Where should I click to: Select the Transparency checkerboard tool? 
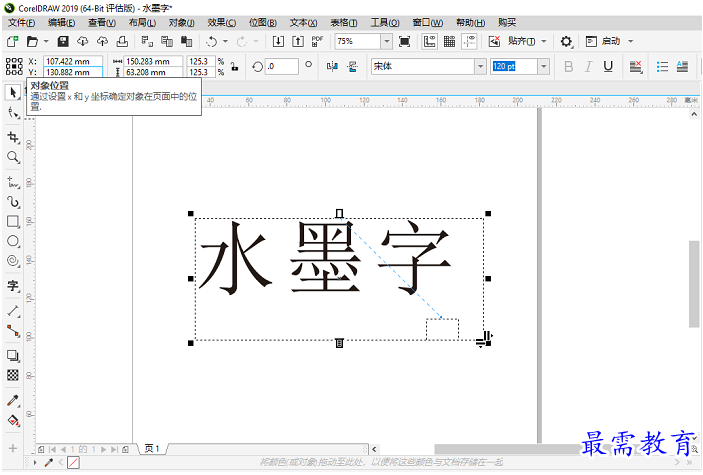click(13, 375)
